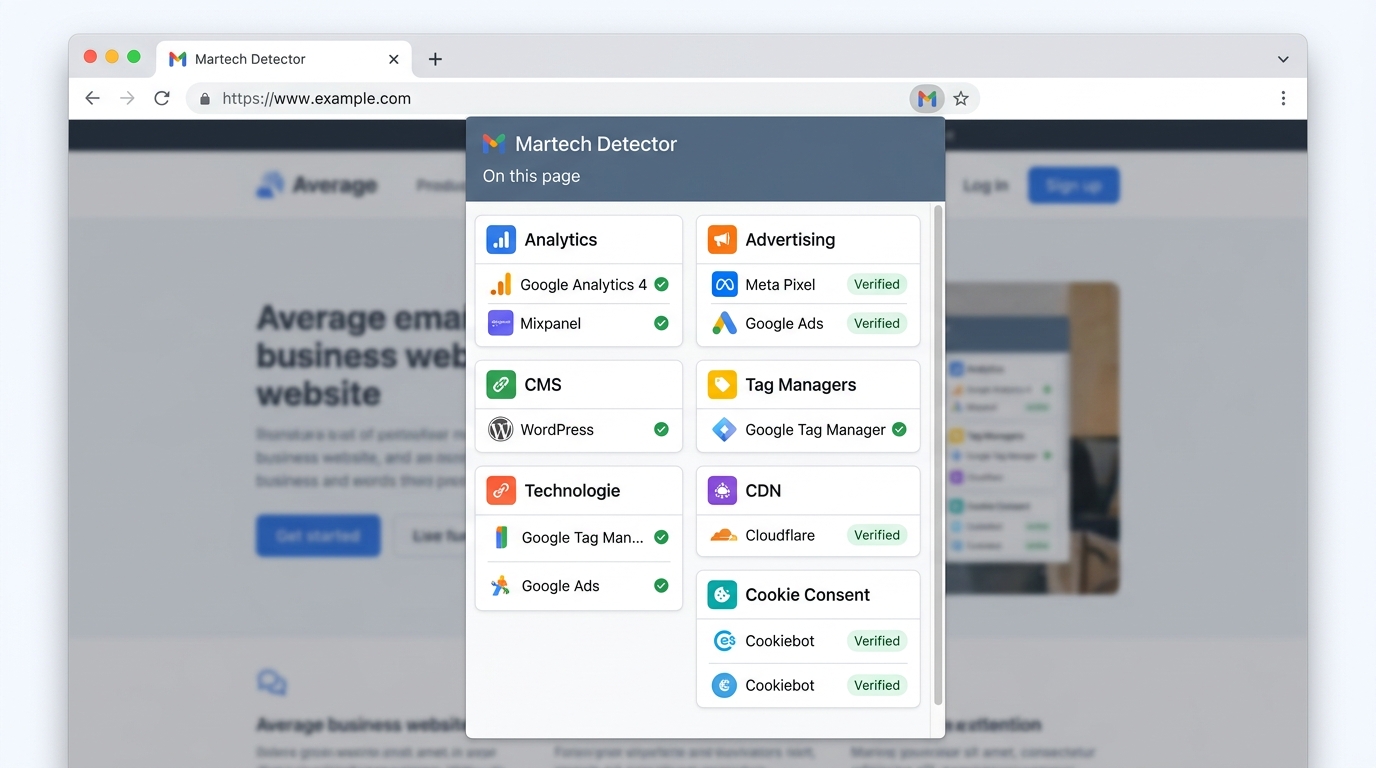Click the green check beside WordPress
Image resolution: width=1376 pixels, height=768 pixels.
click(x=661, y=430)
